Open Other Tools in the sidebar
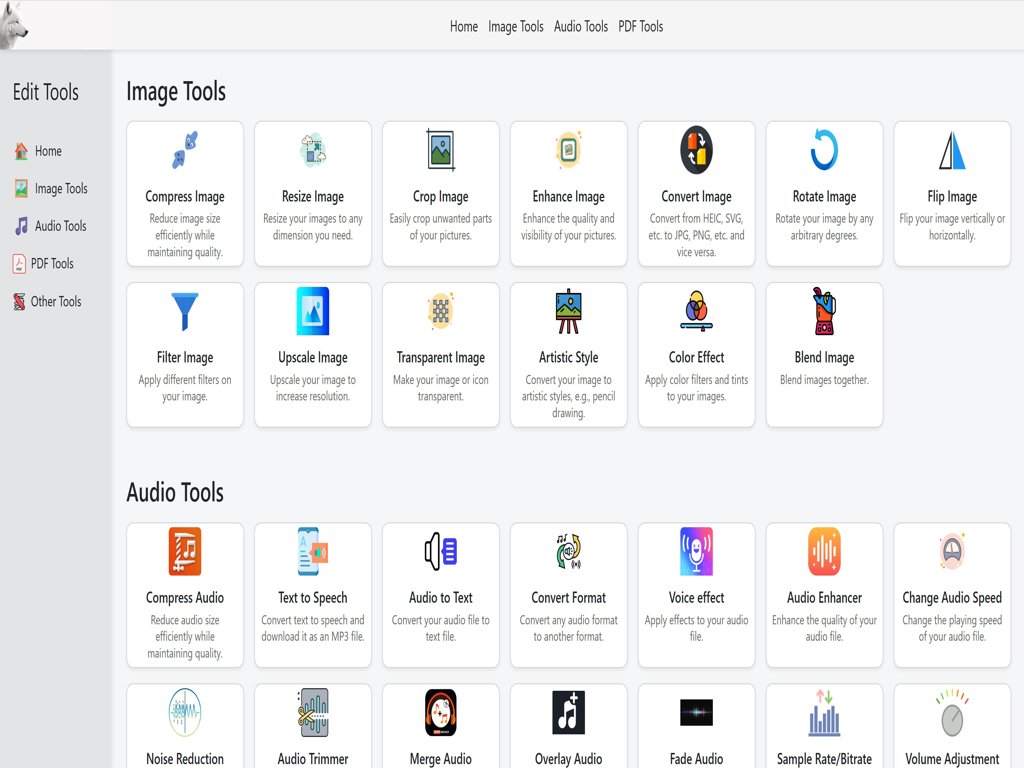1024x768 pixels. (56, 301)
